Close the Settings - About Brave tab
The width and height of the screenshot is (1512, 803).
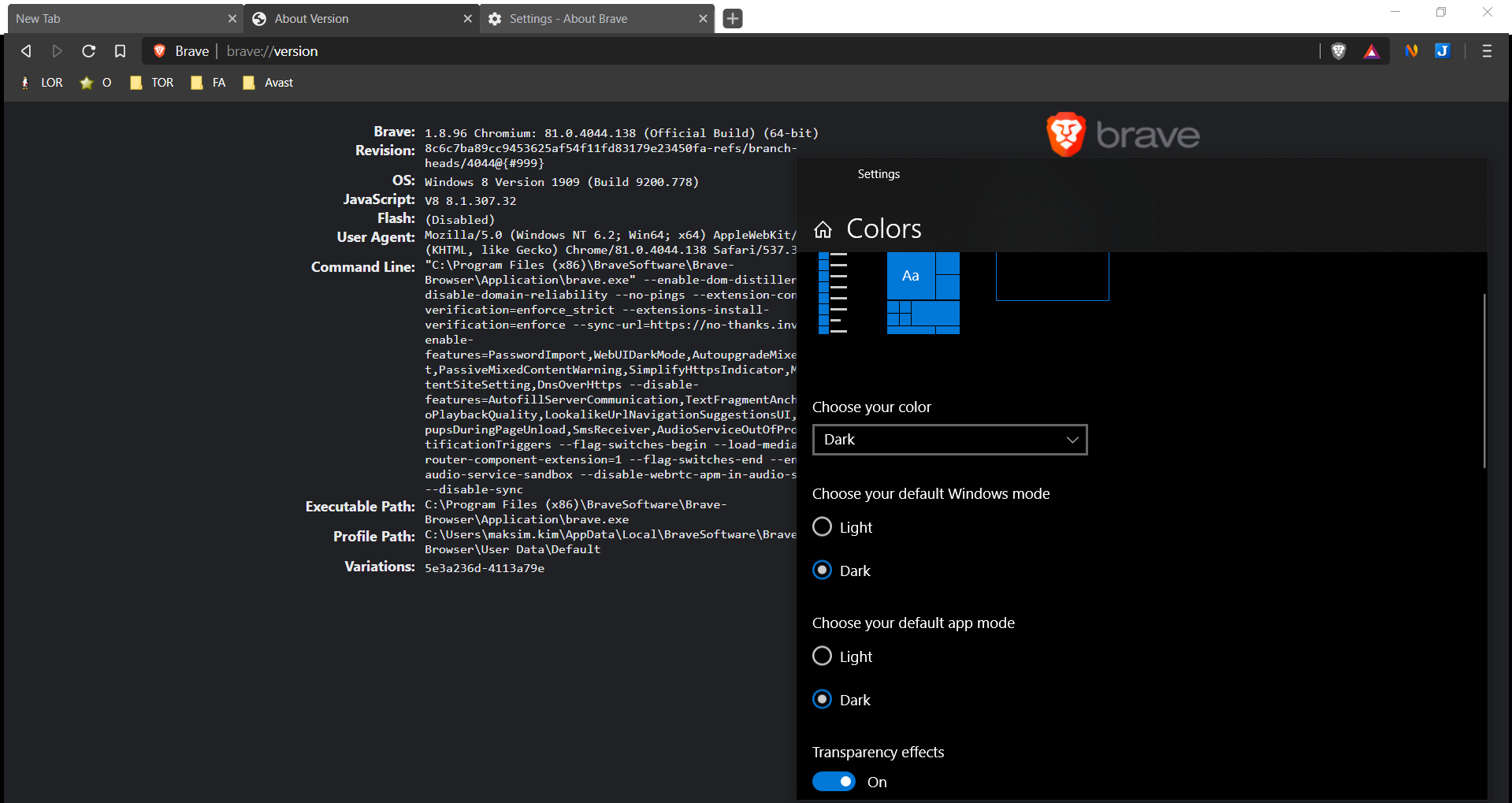click(x=703, y=18)
